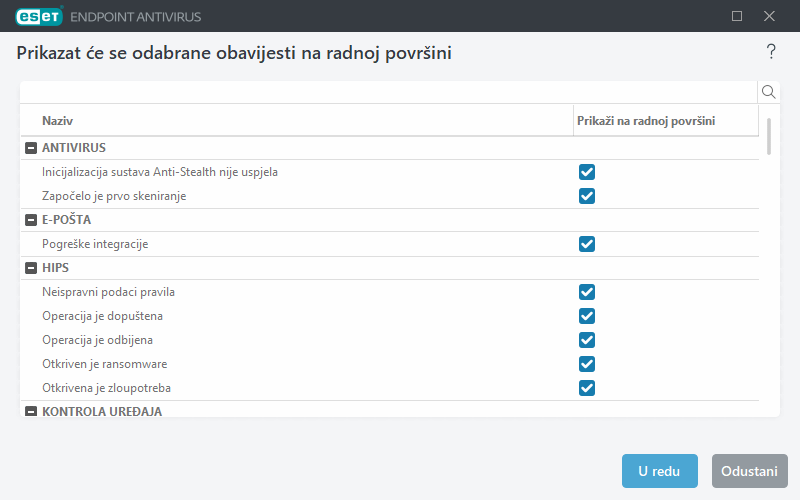Uncheck Operacija je odbijena checkbox
The width and height of the screenshot is (800, 500).
pyautogui.click(x=587, y=340)
